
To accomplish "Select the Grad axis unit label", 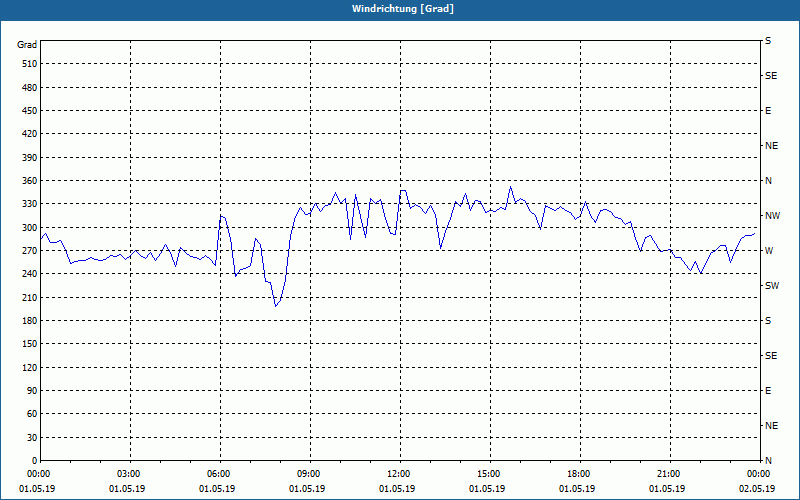I will (27, 45).
